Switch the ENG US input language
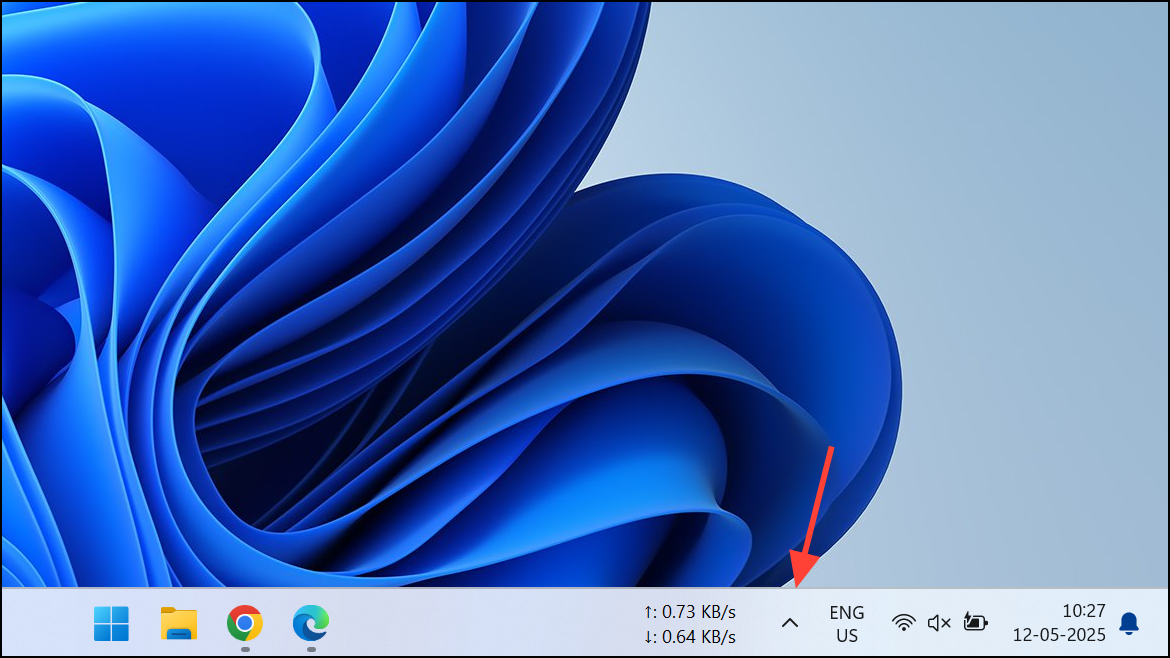The height and width of the screenshot is (658, 1170). [x=847, y=624]
